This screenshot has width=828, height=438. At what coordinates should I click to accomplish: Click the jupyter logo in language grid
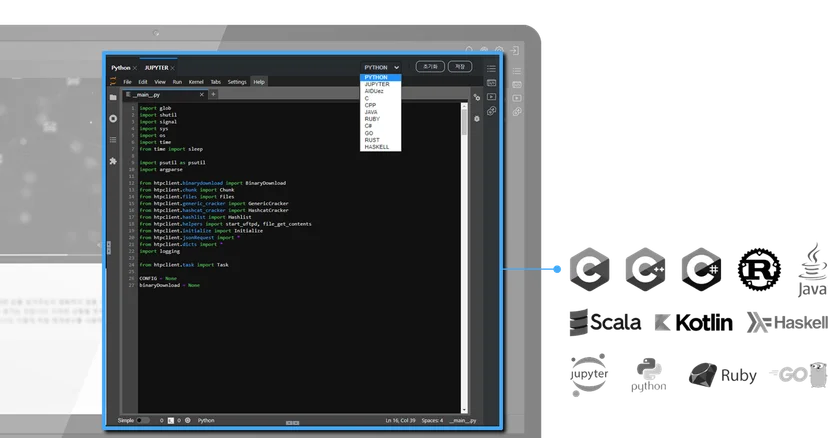589,375
